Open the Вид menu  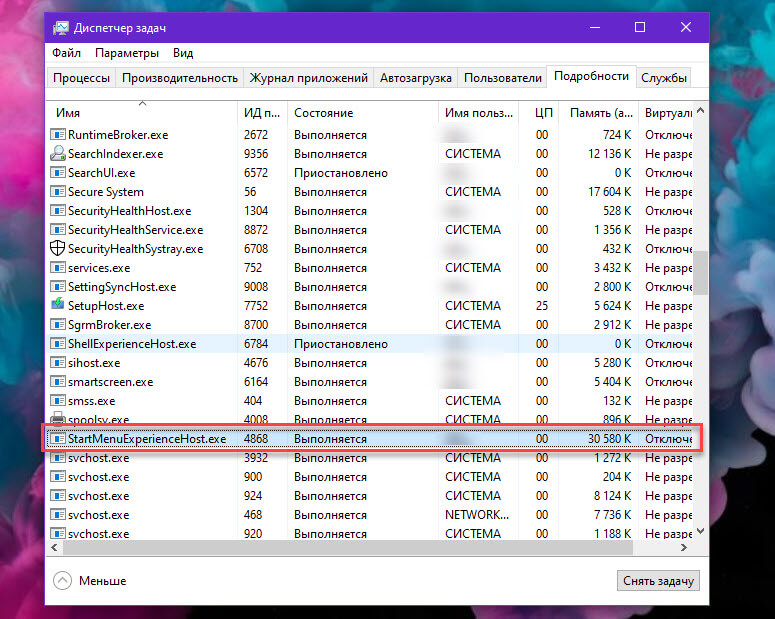(183, 53)
